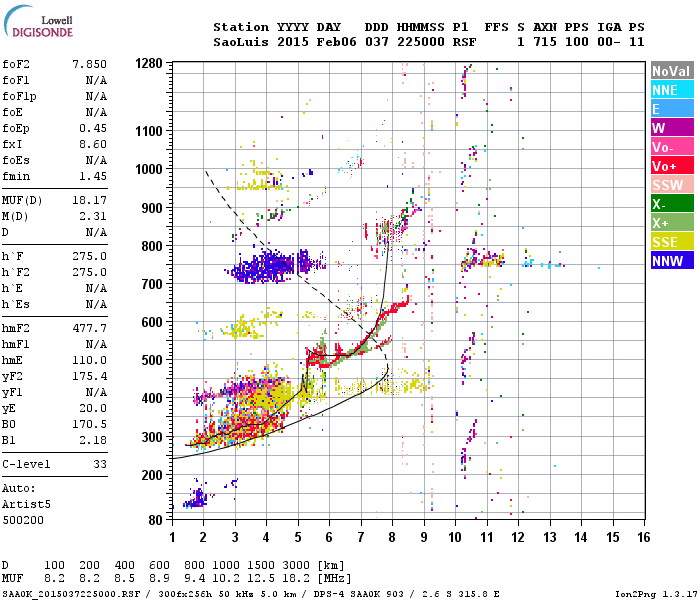Click the Ion2Png 1.3.17 version label
This screenshot has height=600, width=700.
(x=656, y=594)
